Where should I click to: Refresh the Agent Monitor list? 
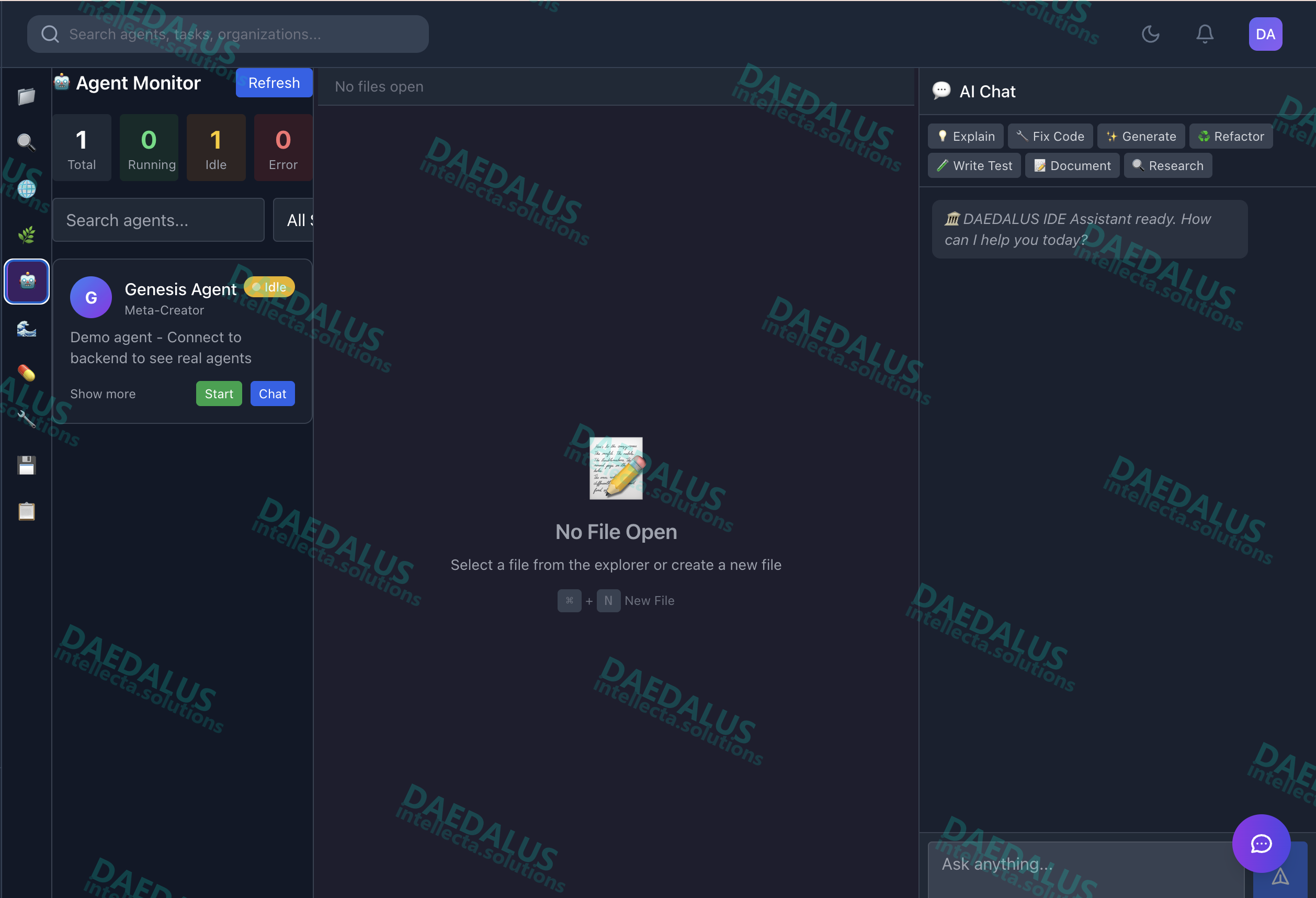[x=274, y=83]
